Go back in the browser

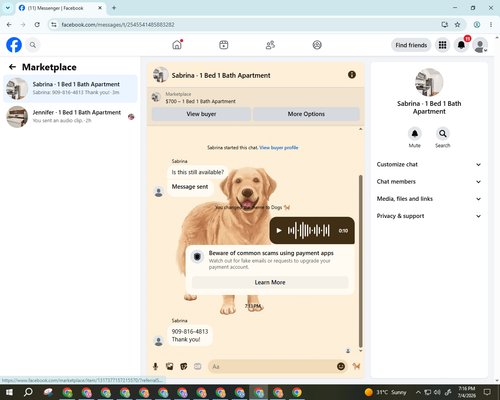pyautogui.click(x=9, y=25)
